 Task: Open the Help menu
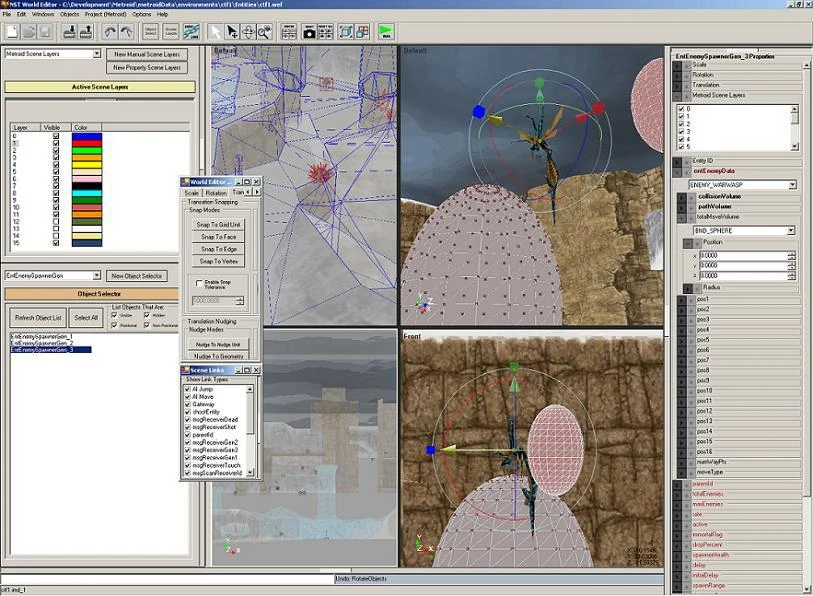(x=162, y=14)
